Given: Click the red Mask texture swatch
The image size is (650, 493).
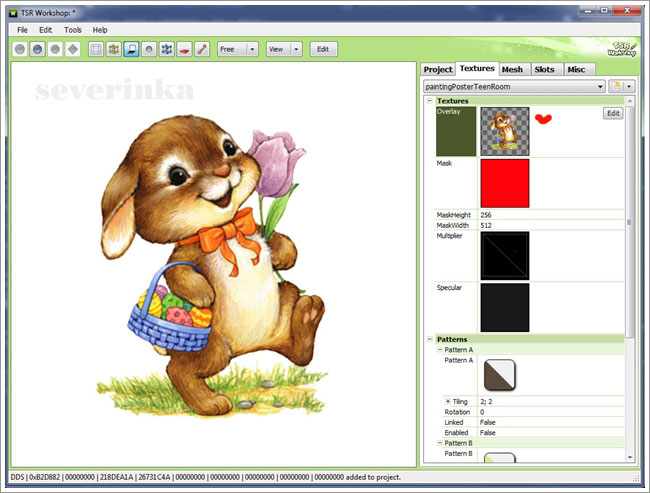Looking at the screenshot, I should click(x=504, y=183).
